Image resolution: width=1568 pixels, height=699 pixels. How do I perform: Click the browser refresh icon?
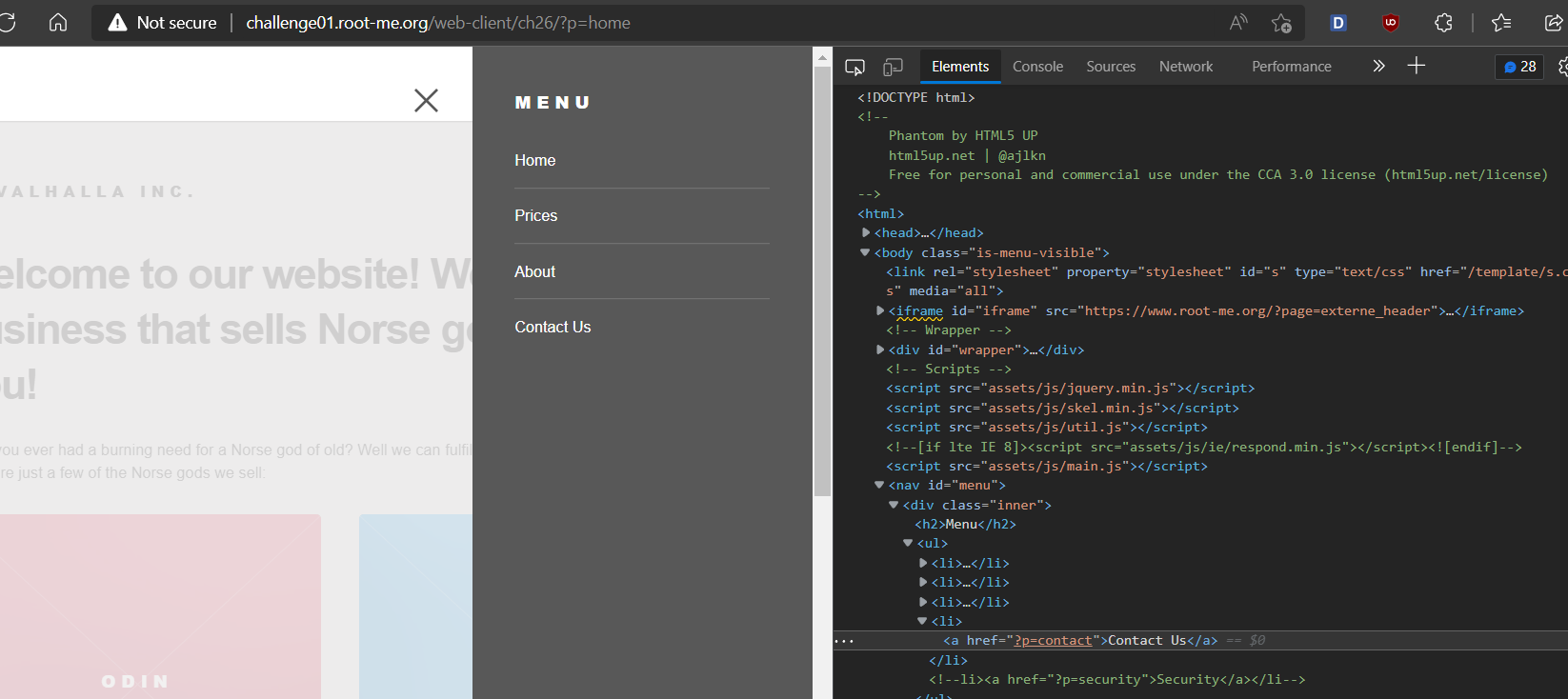pyautogui.click(x=8, y=22)
